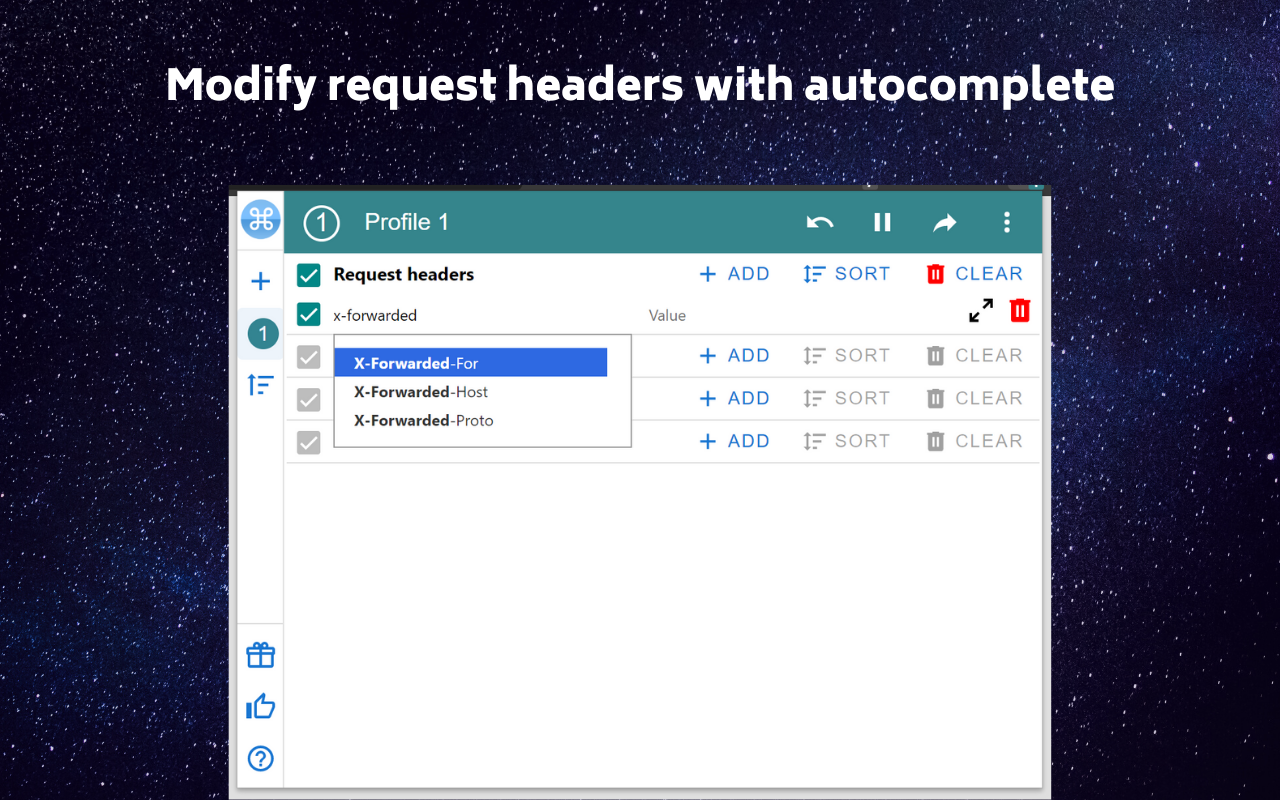Create a new profile with the sidebar plus icon
Screen dimensions: 1280x800
(260, 281)
